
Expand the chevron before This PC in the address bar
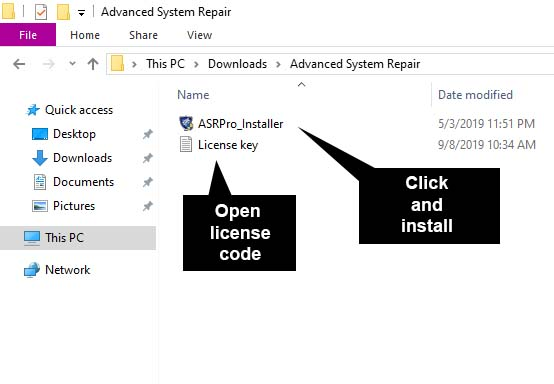pyautogui.click(x=134, y=64)
